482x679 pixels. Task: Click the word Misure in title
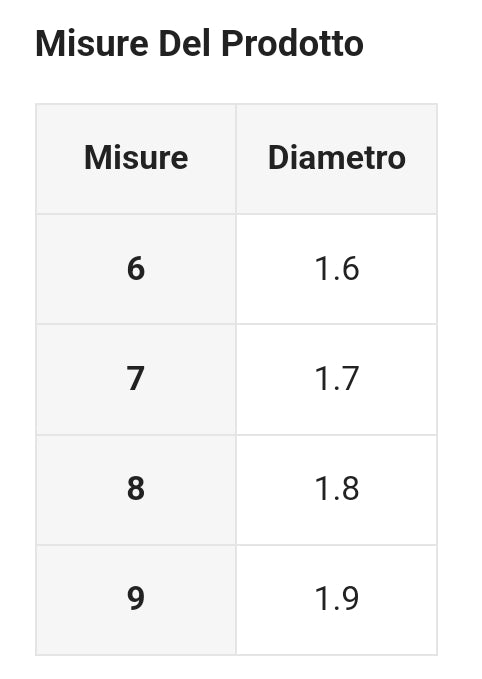(92, 43)
